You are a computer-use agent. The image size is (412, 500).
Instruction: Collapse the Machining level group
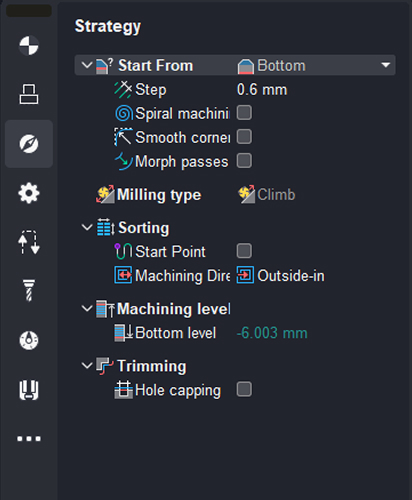point(87,308)
